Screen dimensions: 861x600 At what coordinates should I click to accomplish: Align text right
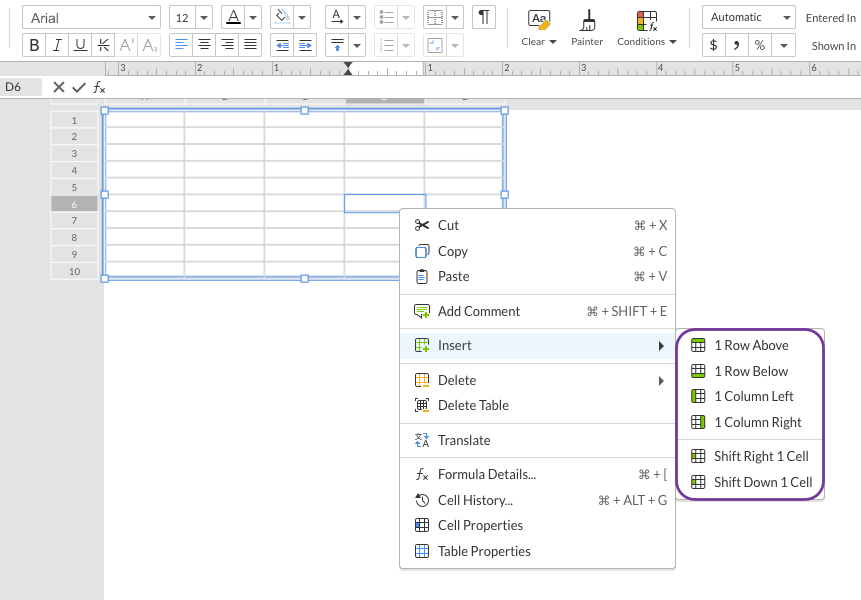227,45
